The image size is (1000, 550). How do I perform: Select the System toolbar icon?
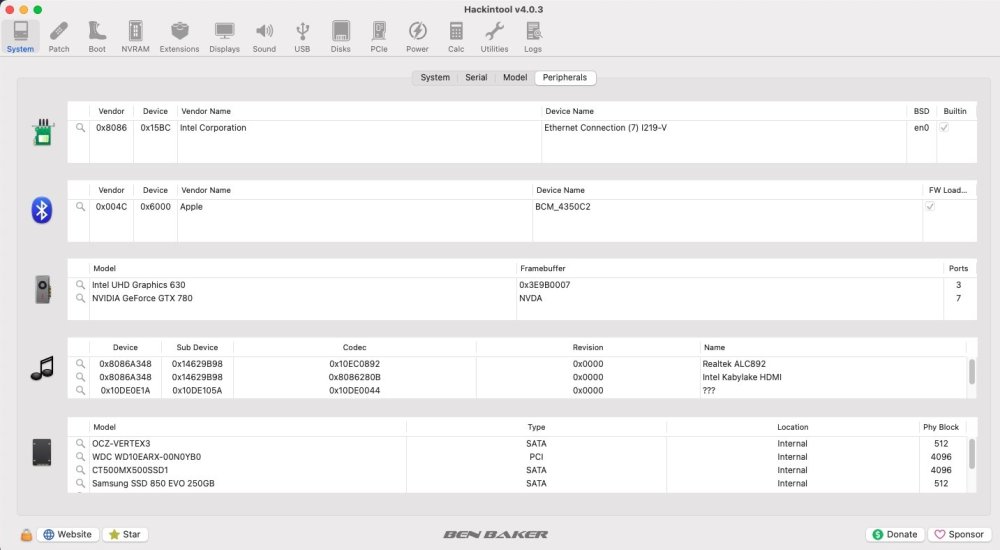(20, 36)
